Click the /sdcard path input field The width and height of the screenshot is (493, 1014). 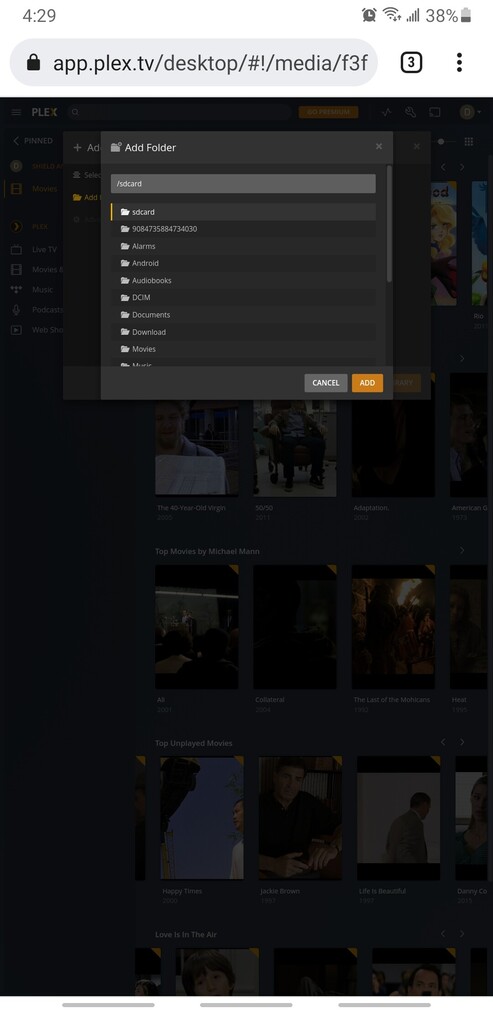243,184
